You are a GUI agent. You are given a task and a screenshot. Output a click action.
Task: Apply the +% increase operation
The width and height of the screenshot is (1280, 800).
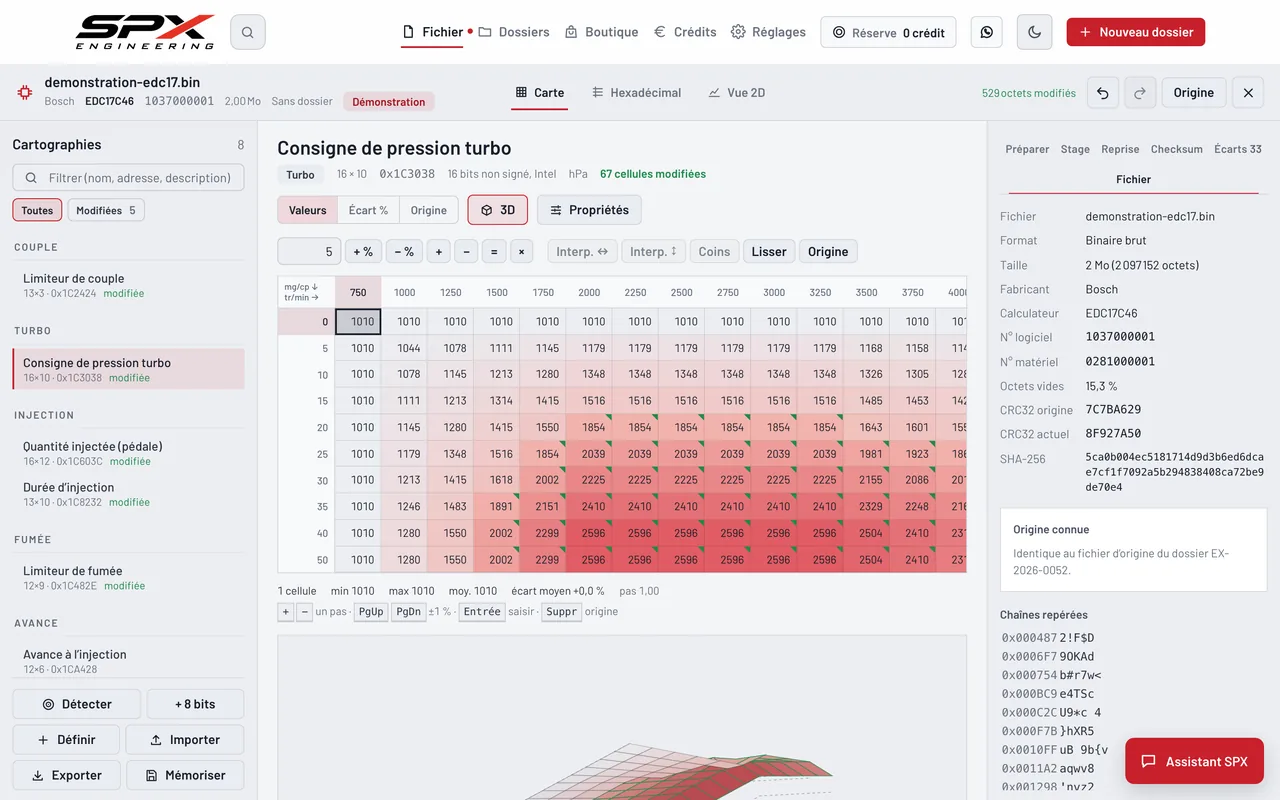tap(363, 252)
